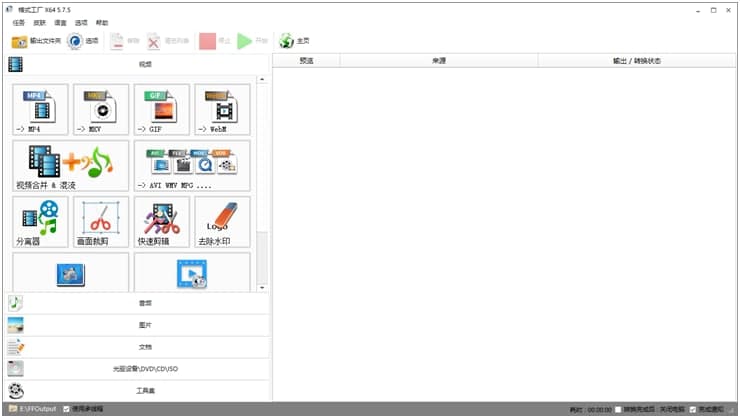
Task: Open the Help menu
Action: point(102,23)
